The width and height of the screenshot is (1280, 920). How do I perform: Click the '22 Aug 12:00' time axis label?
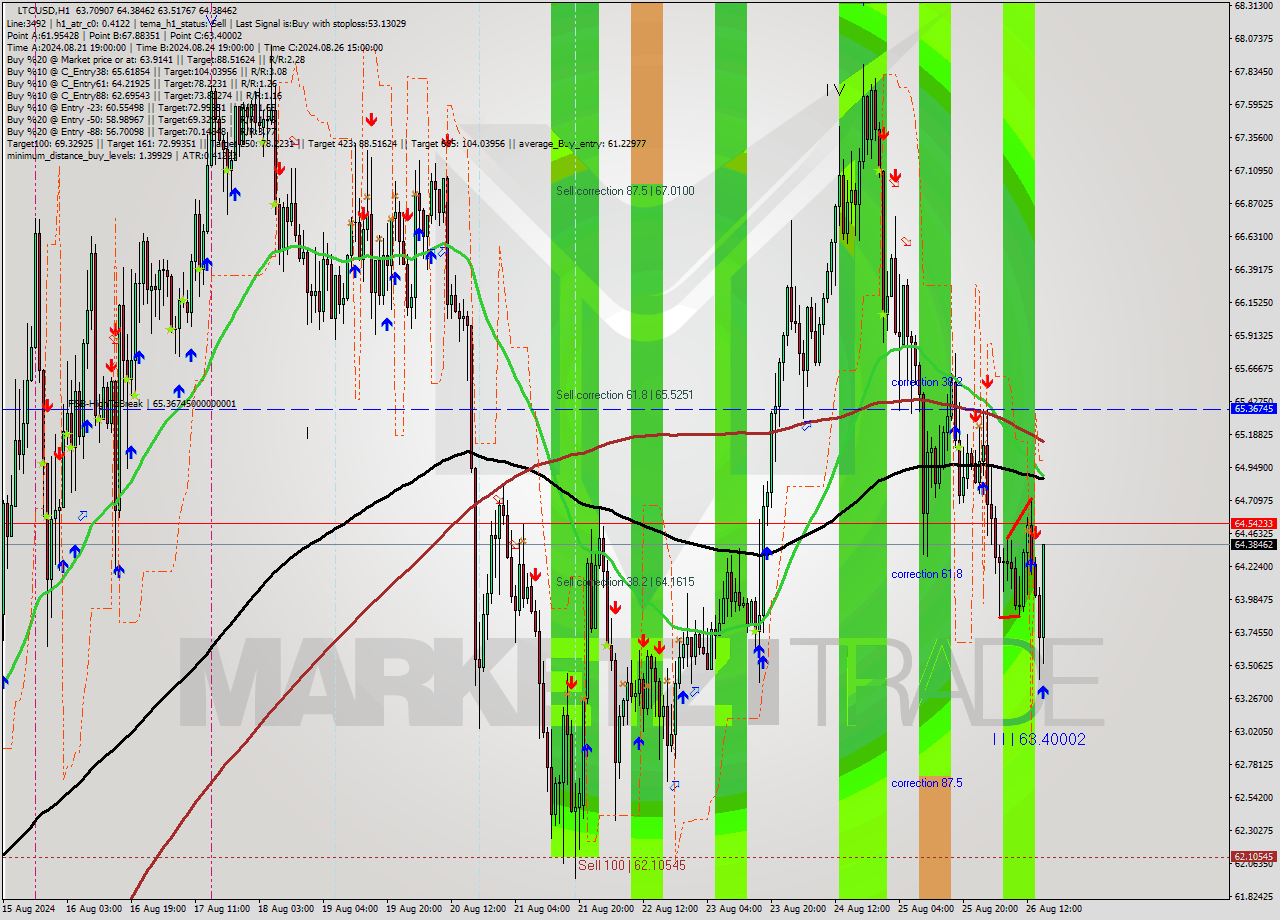tap(670, 909)
